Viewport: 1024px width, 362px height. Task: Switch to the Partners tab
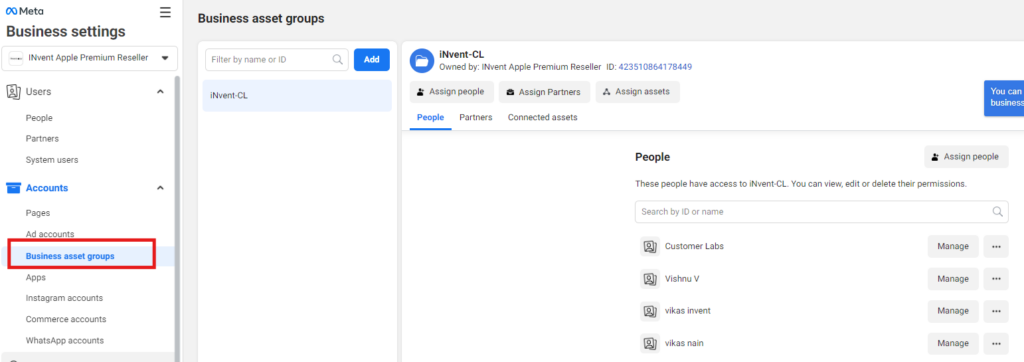pos(475,118)
